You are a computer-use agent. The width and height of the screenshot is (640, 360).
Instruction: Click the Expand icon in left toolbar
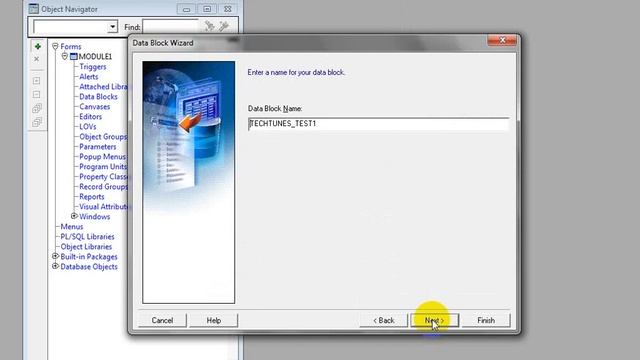click(37, 81)
